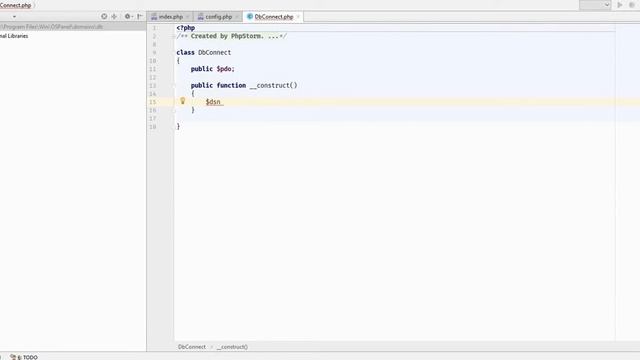Click the yellow lightbulb intention icon
Viewport: 640px width, 360px height.
(182, 101)
